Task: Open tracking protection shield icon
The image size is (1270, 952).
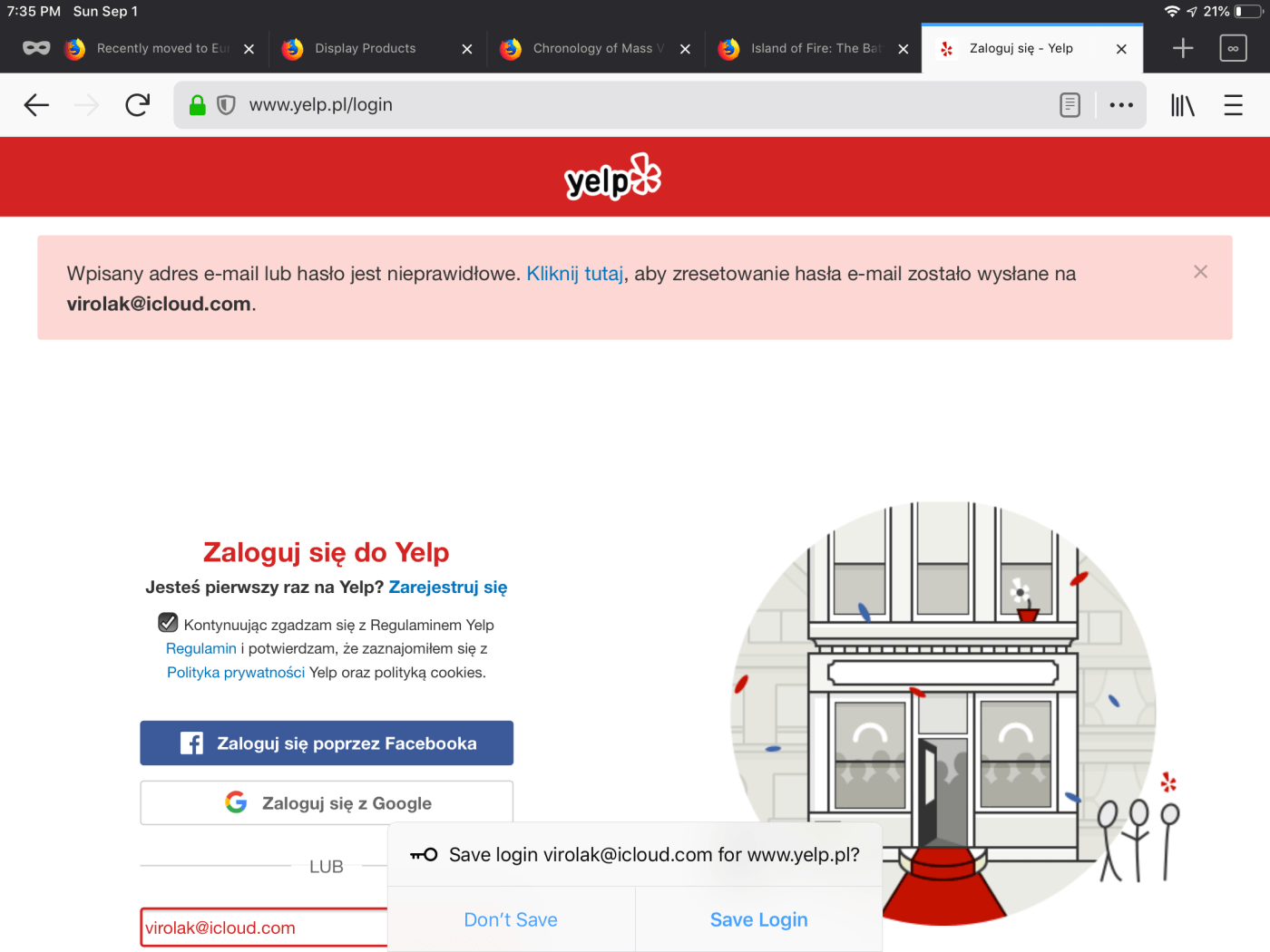Action: pyautogui.click(x=227, y=105)
